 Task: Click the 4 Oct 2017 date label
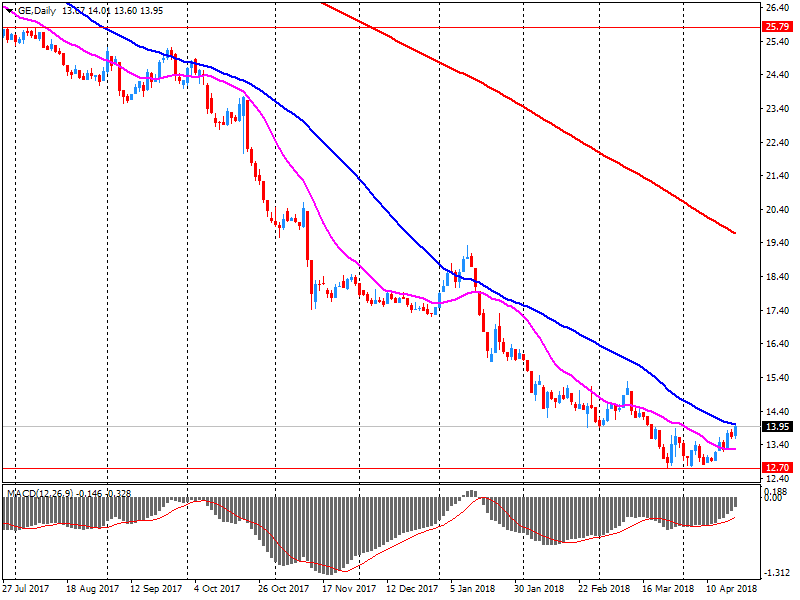point(217,588)
